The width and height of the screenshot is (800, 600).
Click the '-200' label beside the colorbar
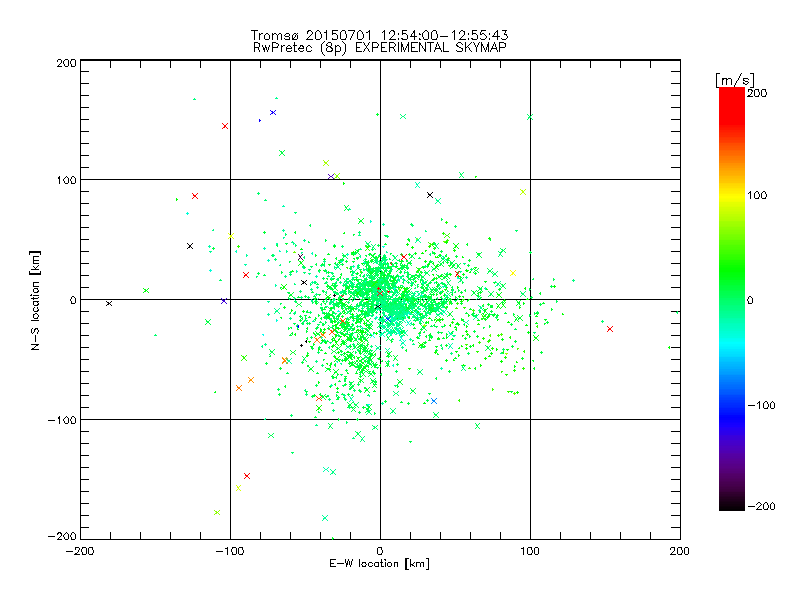(x=761, y=506)
